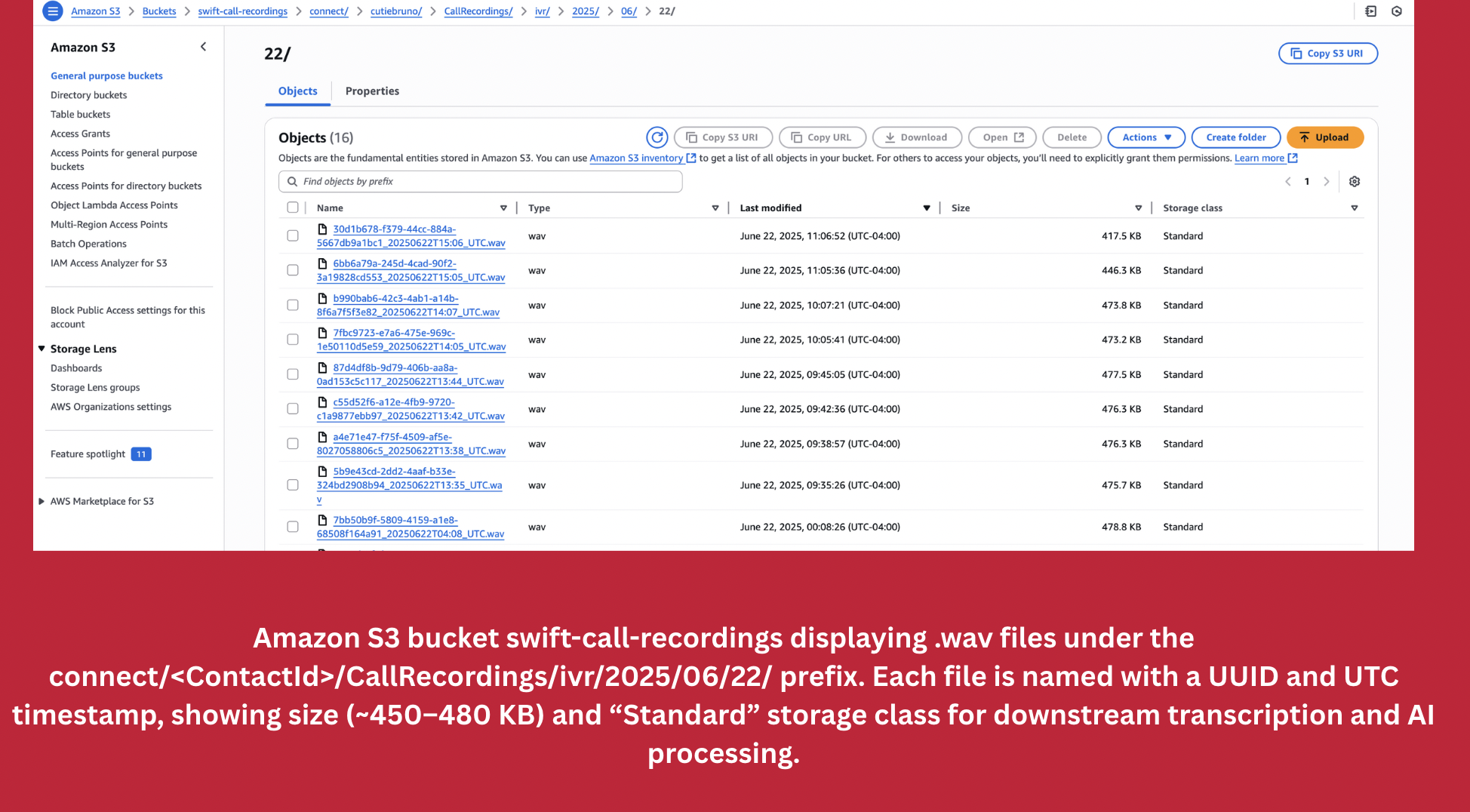This screenshot has height=812, width=1470.
Task: Check the 7fbc9723 recording row
Action: (293, 340)
